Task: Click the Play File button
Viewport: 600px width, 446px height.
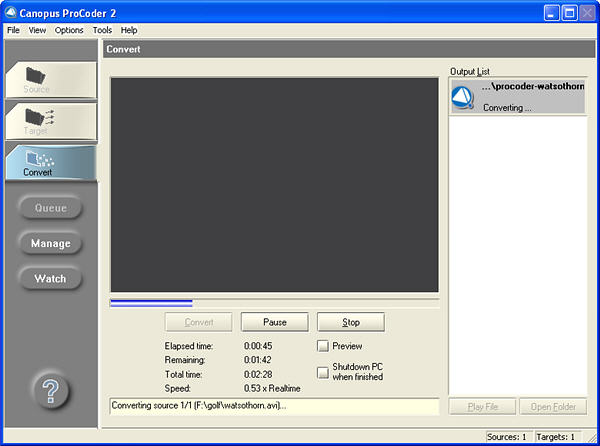Action: (483, 407)
